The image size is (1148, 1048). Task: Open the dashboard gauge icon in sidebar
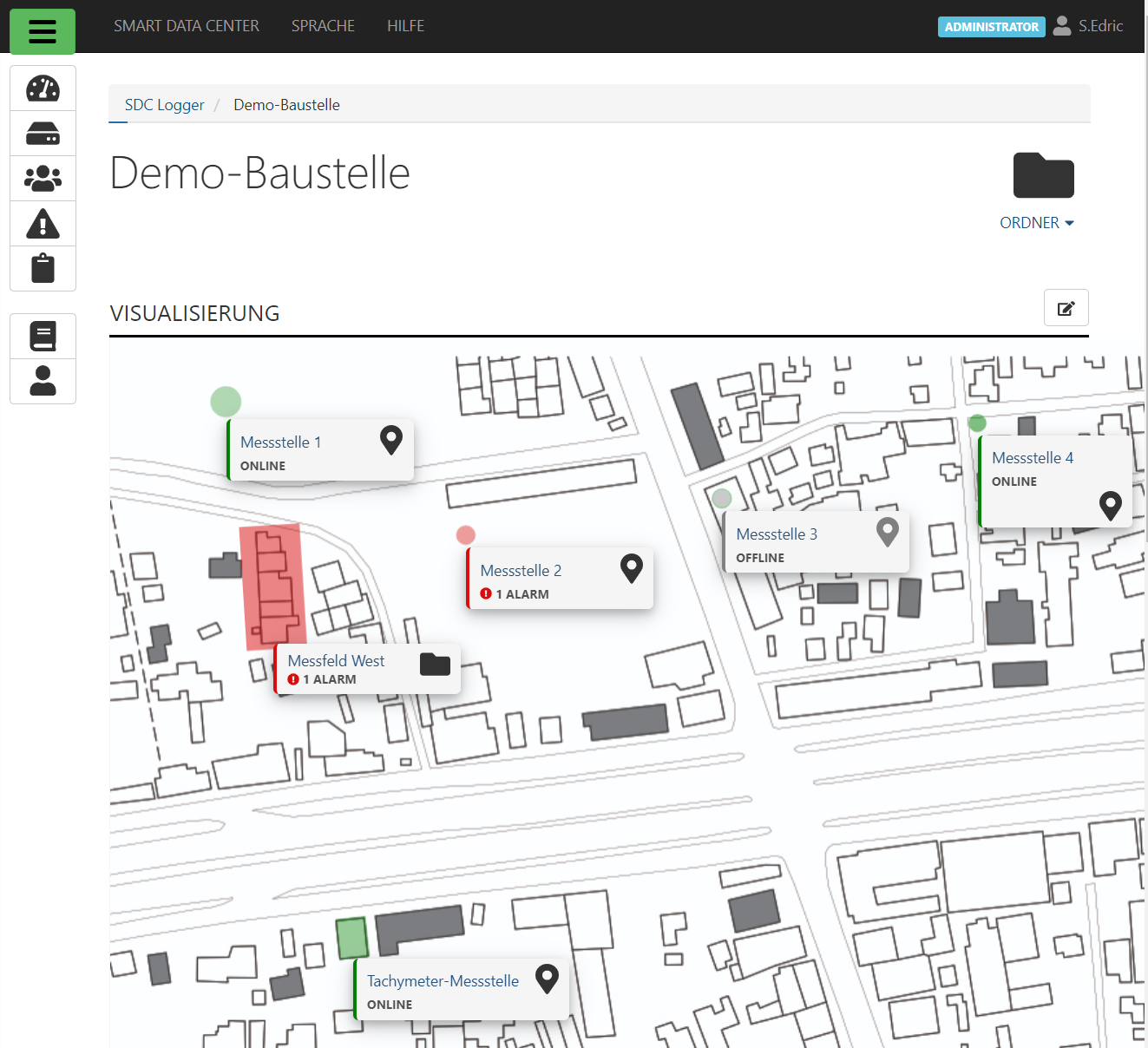[x=43, y=88]
